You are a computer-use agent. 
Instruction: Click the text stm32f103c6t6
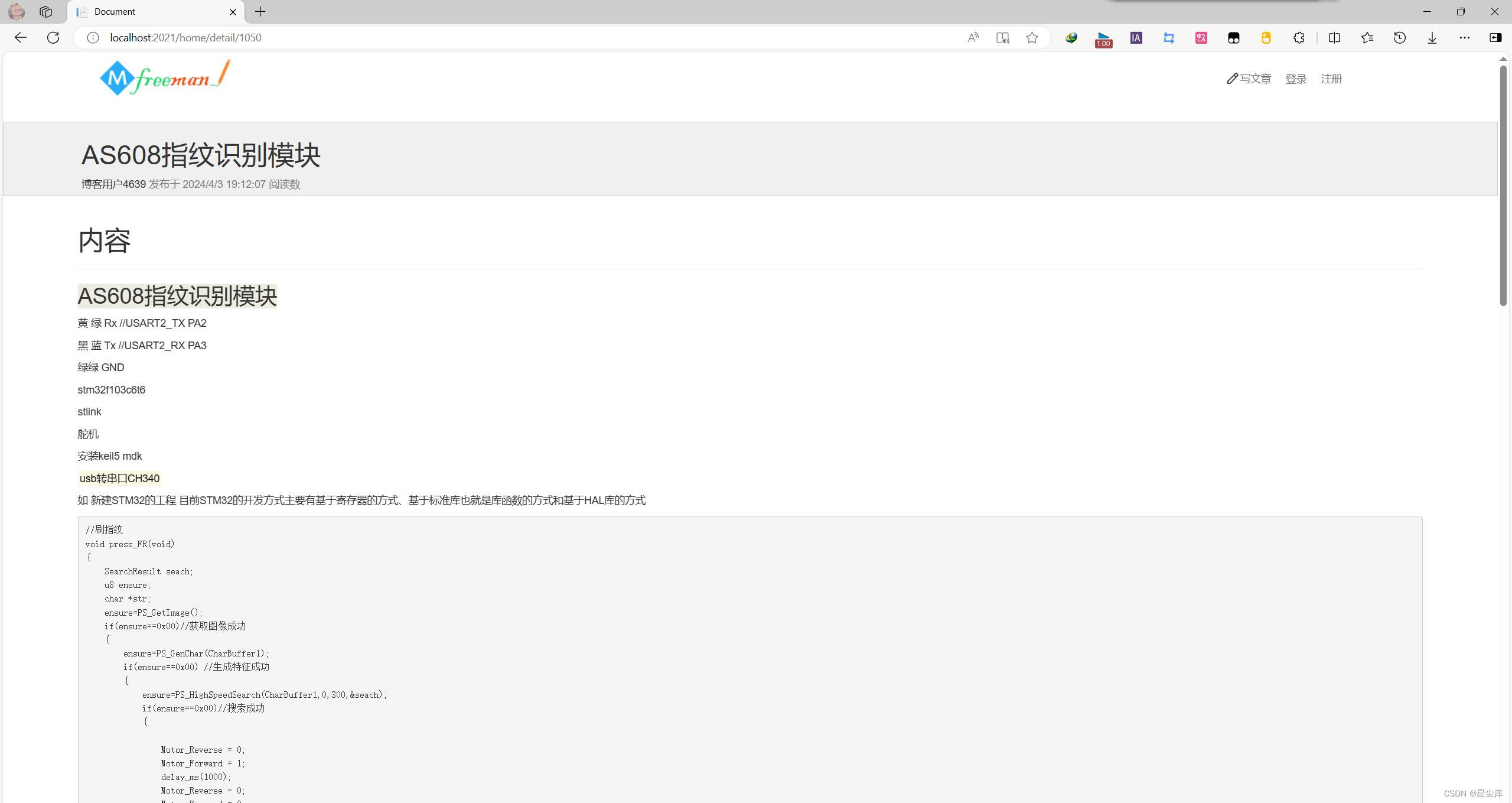pos(112,390)
